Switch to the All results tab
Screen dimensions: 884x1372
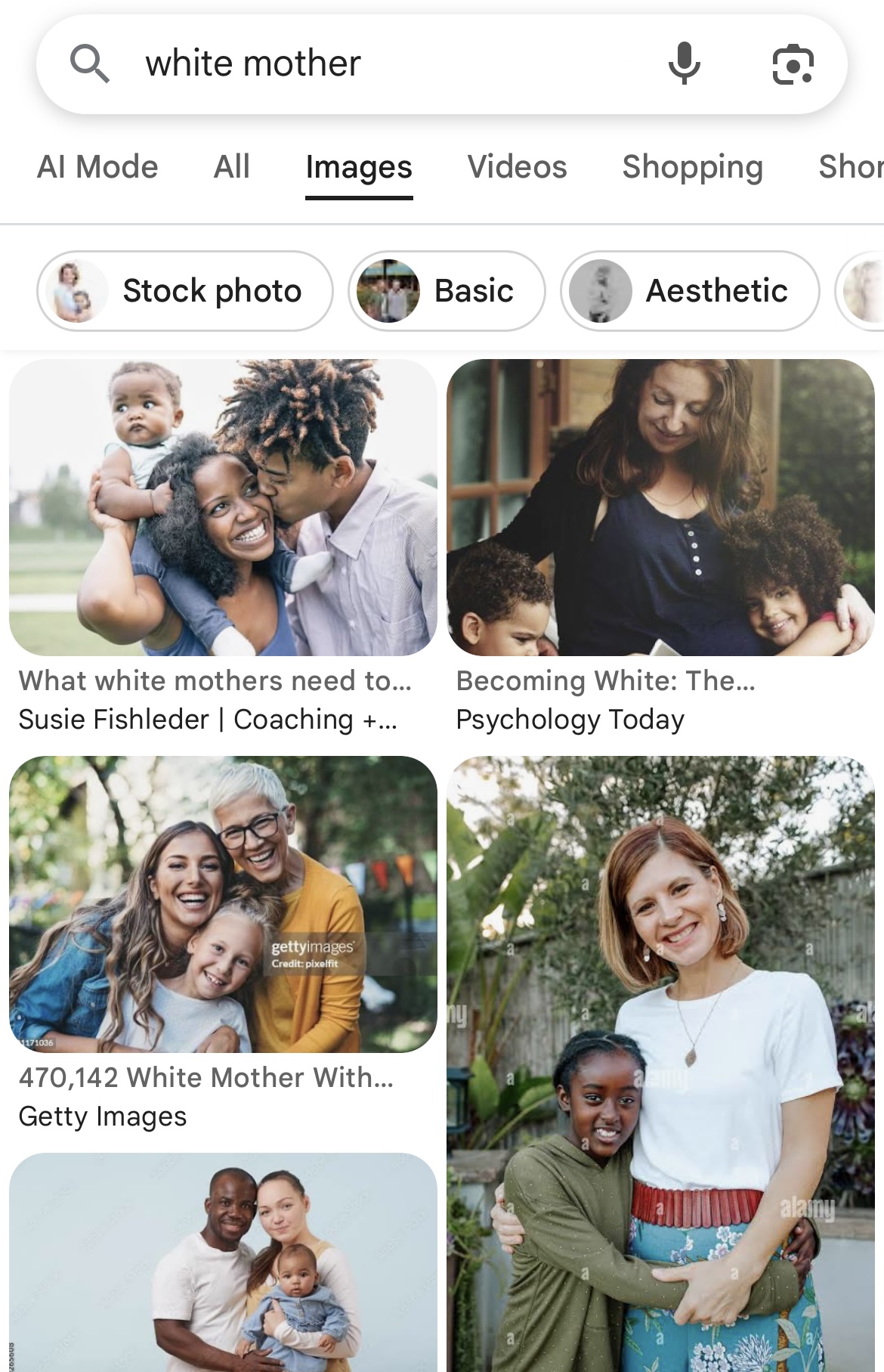(231, 167)
